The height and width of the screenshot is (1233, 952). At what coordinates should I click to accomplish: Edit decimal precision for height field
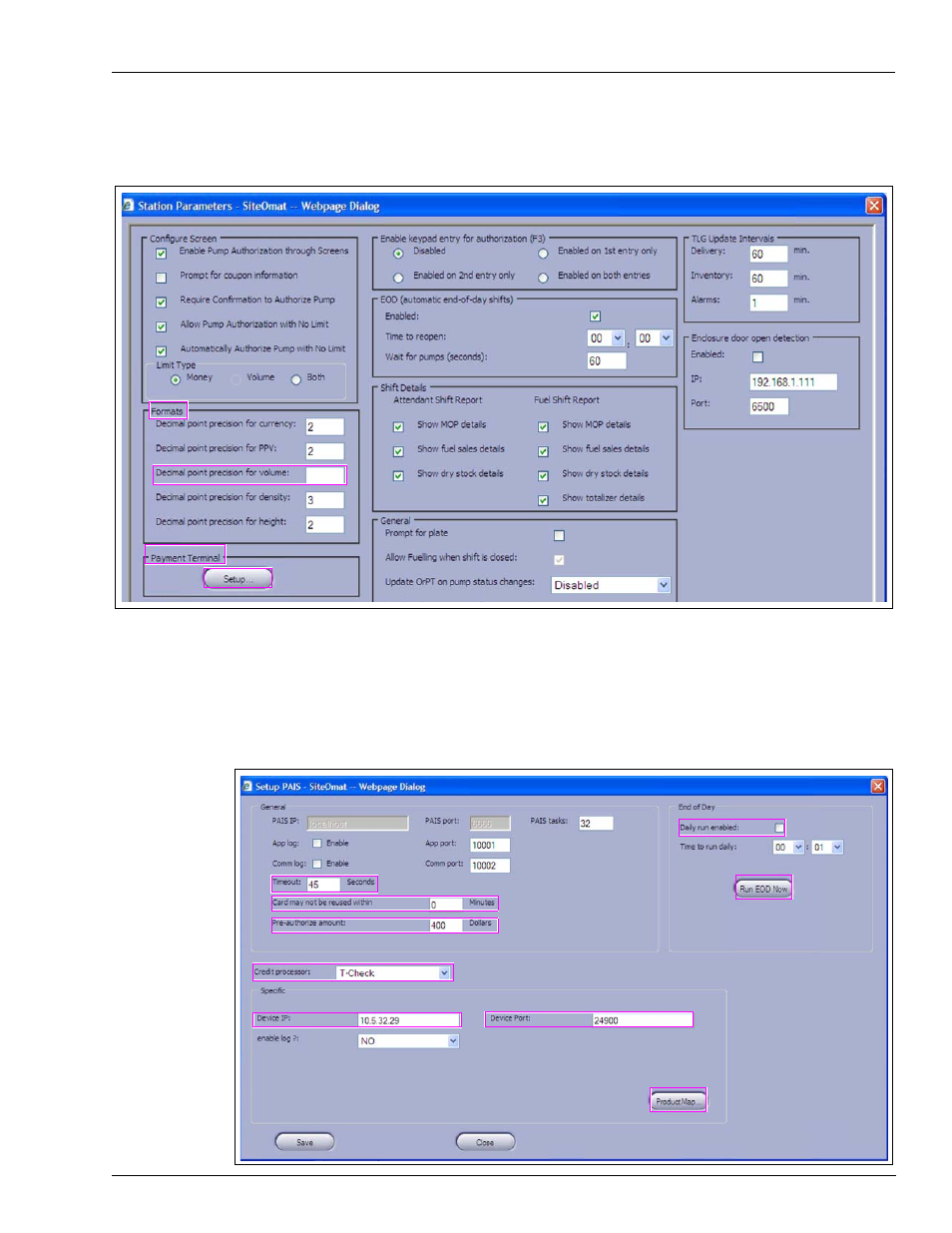pos(325,524)
